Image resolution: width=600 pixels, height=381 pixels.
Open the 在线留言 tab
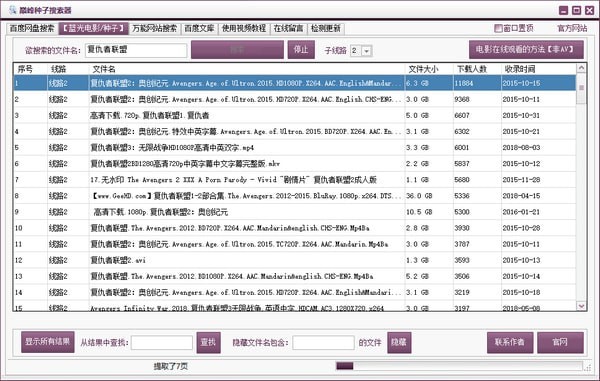288,28
